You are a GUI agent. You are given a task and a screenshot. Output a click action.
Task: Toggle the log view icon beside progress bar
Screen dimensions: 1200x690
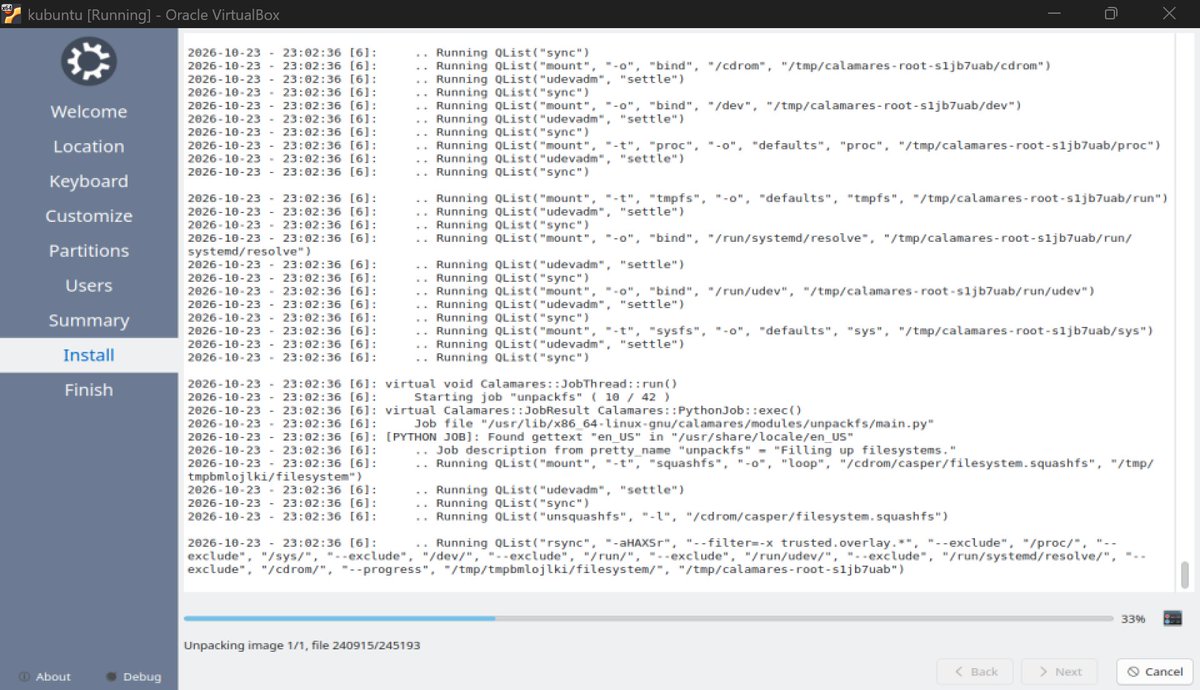point(1173,619)
